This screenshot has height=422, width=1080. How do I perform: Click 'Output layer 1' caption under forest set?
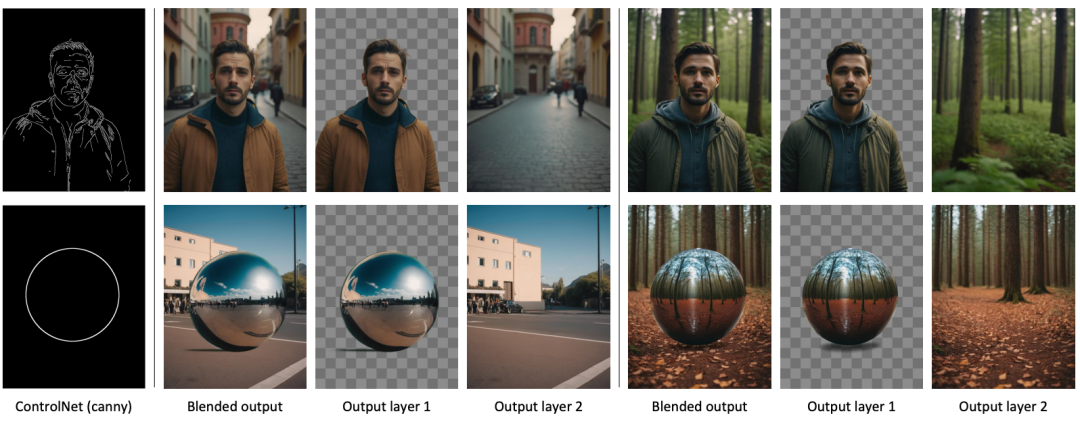tap(851, 407)
